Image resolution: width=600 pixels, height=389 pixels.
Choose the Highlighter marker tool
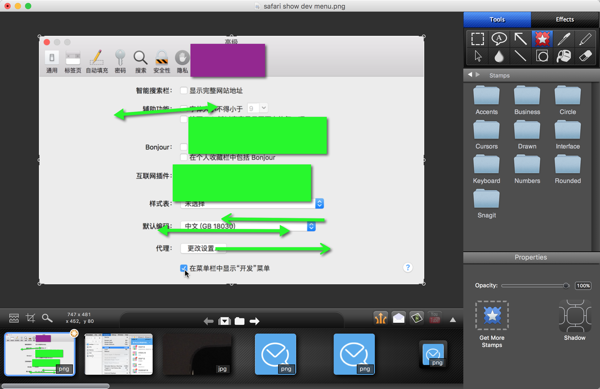pos(585,39)
